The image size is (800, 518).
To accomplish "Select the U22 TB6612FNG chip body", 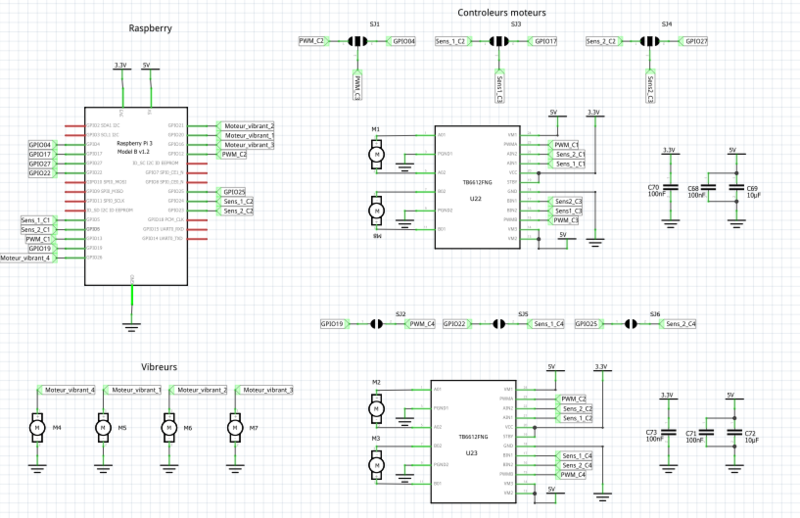I will [475, 188].
